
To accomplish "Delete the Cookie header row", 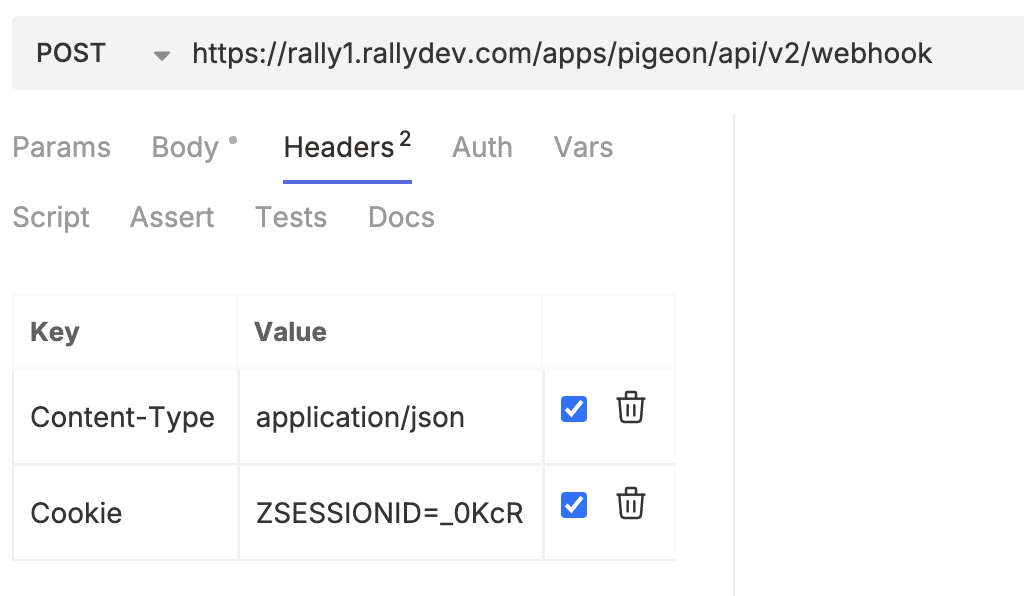I will click(x=630, y=504).
